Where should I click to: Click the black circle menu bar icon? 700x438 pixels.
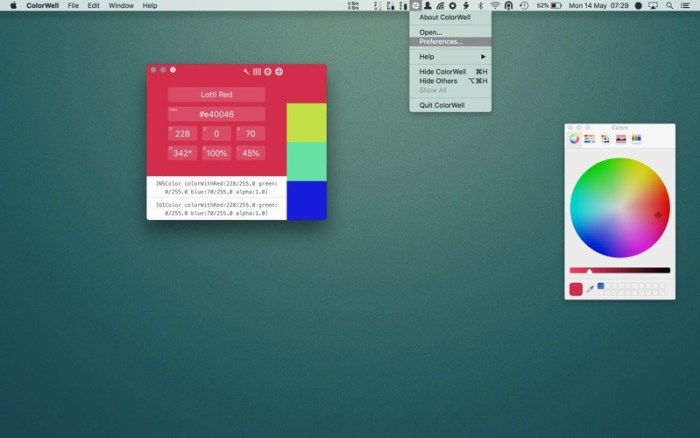(638, 5)
